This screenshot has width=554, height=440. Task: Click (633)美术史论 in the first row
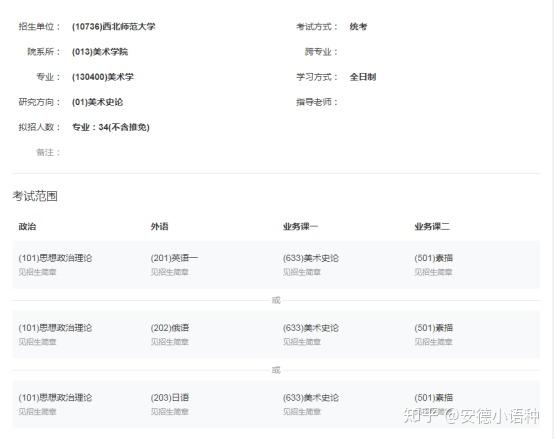pos(311,258)
